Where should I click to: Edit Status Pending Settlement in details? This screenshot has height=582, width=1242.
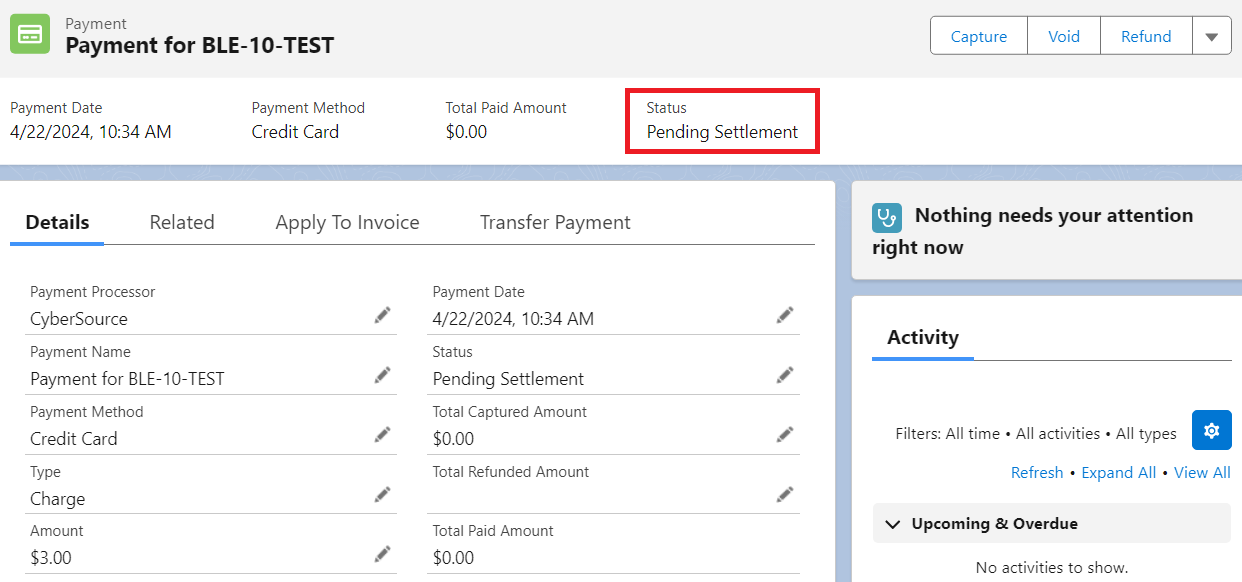click(785, 375)
